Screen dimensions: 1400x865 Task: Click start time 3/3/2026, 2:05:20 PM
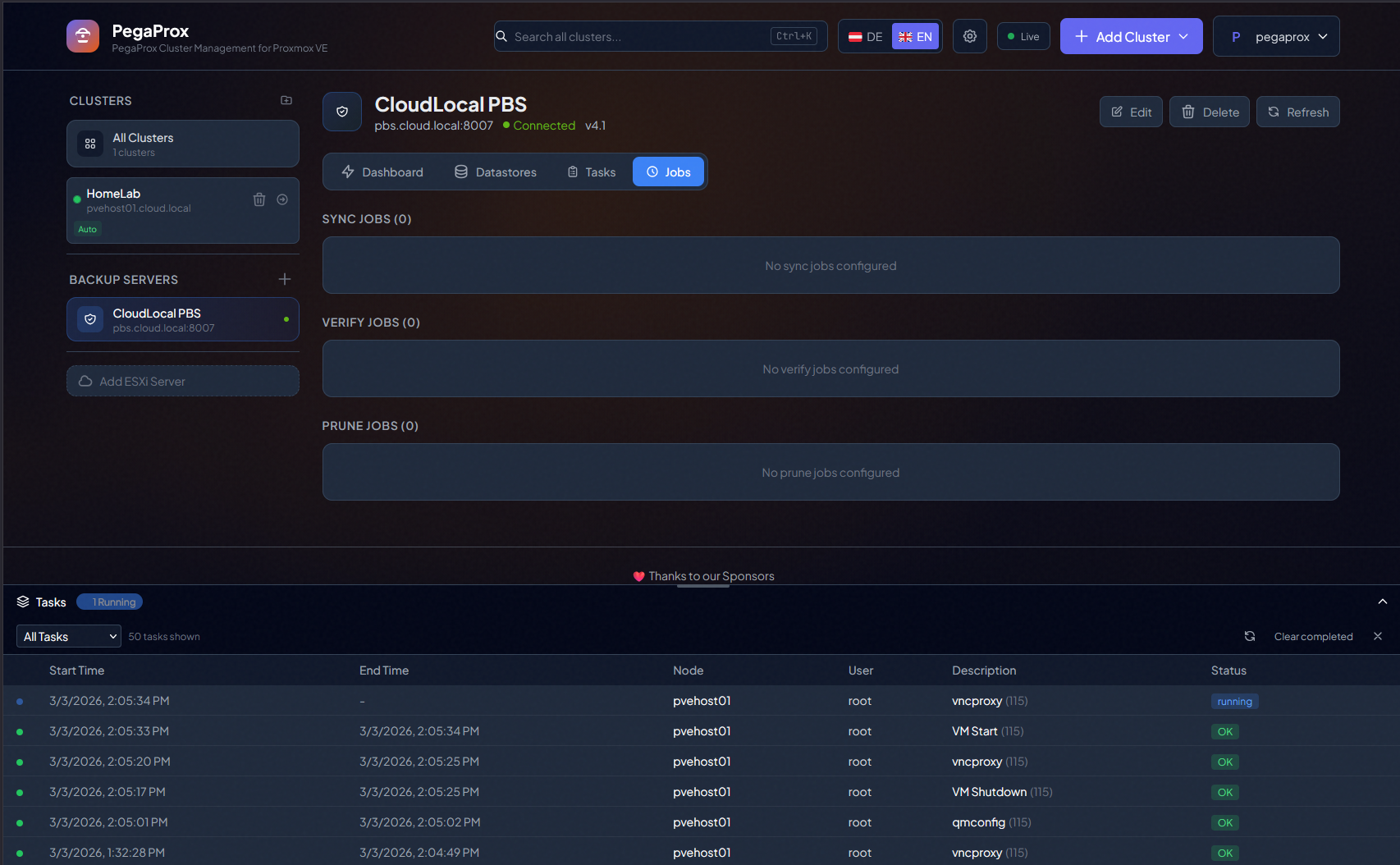(x=110, y=762)
